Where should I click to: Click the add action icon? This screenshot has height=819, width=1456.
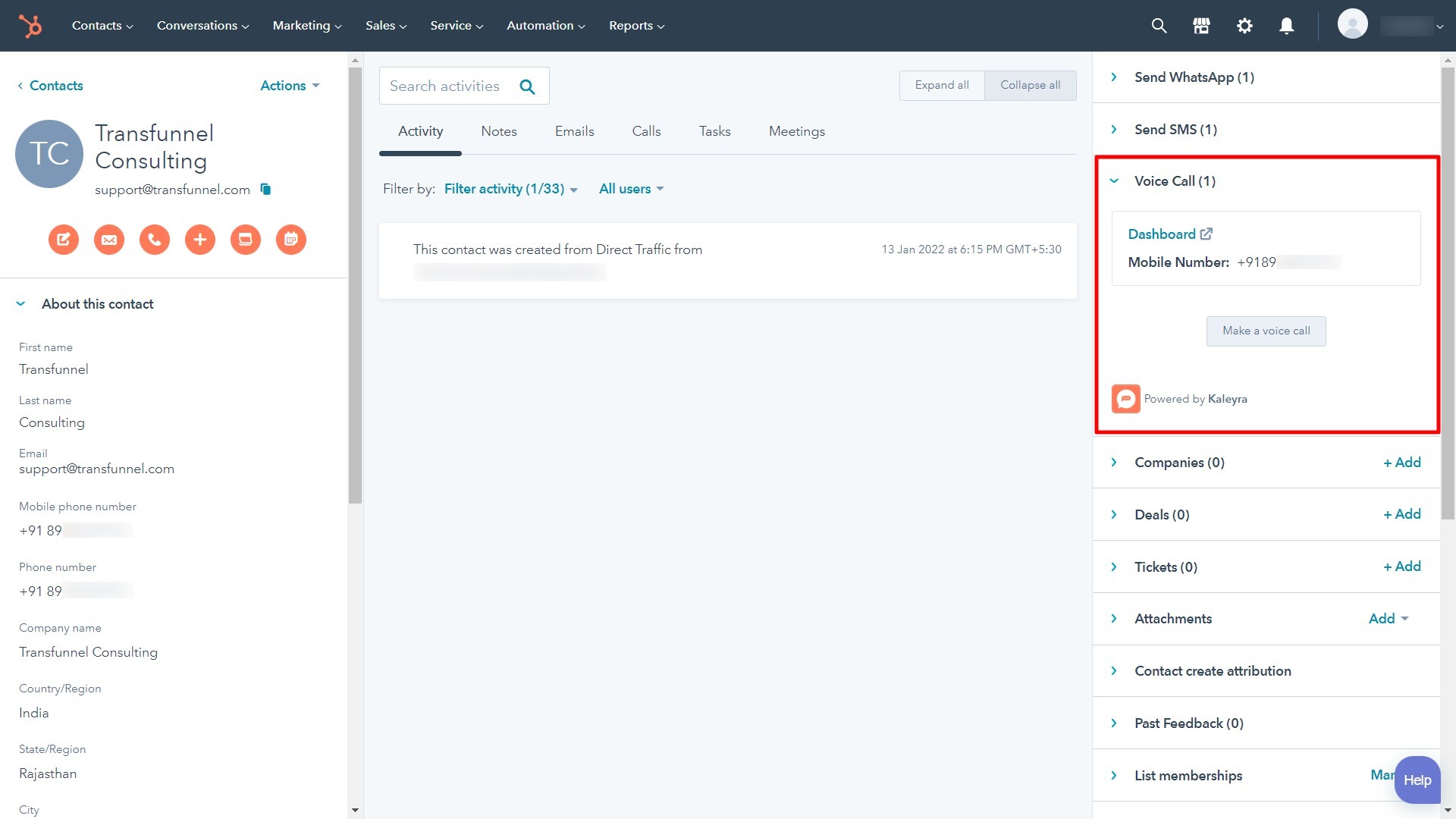[199, 239]
